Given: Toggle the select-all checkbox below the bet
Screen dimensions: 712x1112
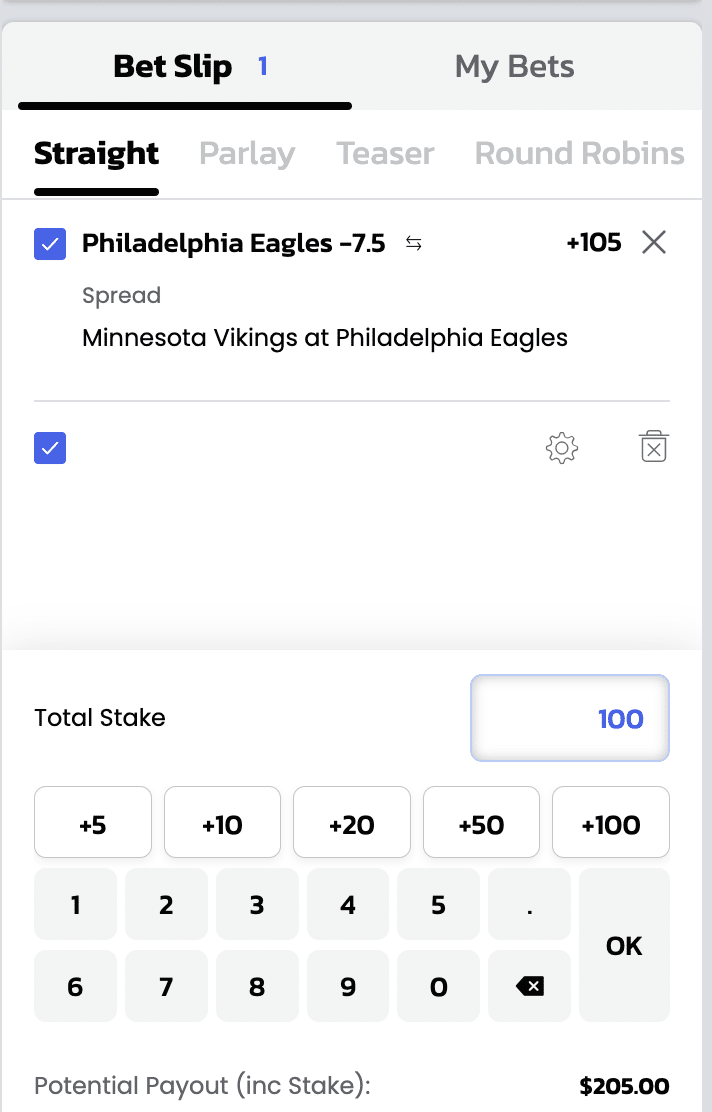Looking at the screenshot, I should (x=50, y=448).
